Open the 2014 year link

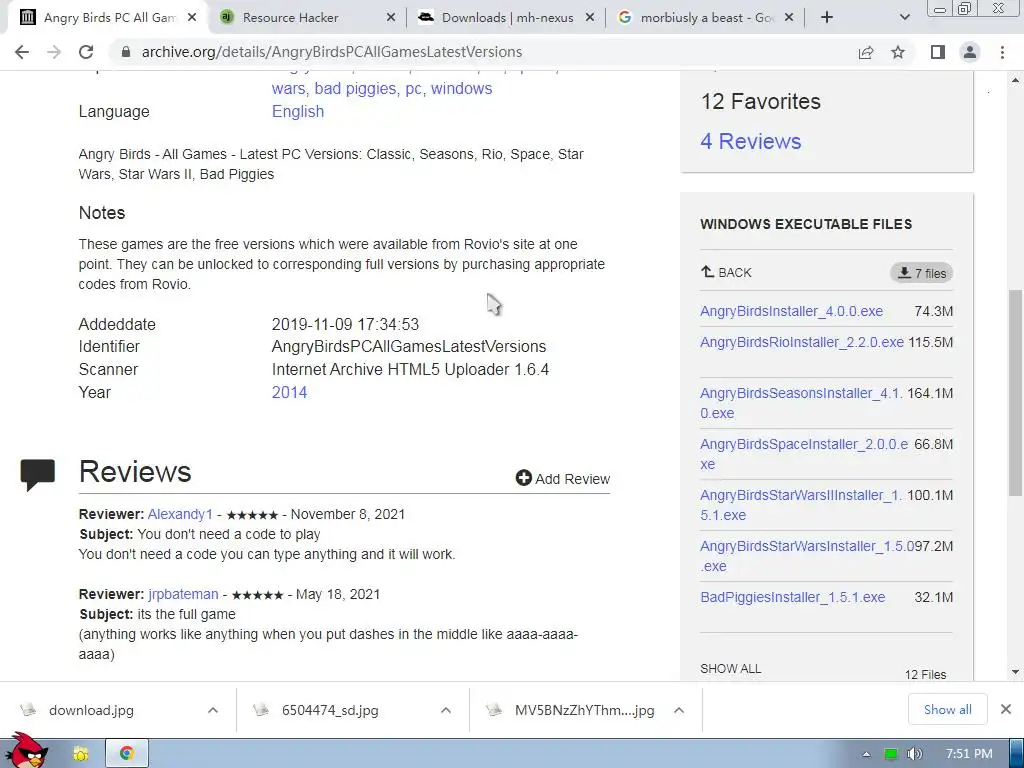pos(289,392)
